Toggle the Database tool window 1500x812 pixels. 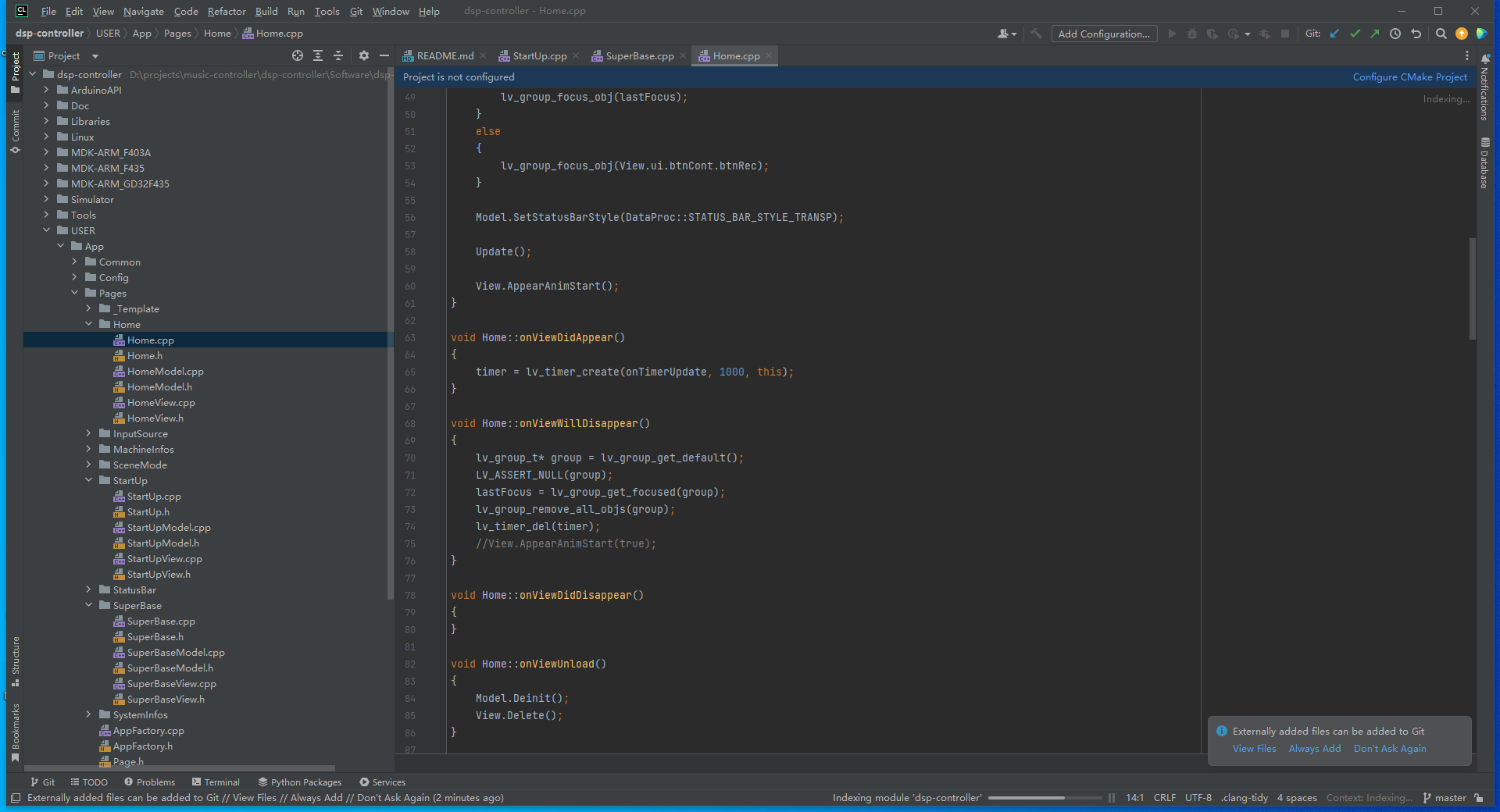[x=1484, y=163]
